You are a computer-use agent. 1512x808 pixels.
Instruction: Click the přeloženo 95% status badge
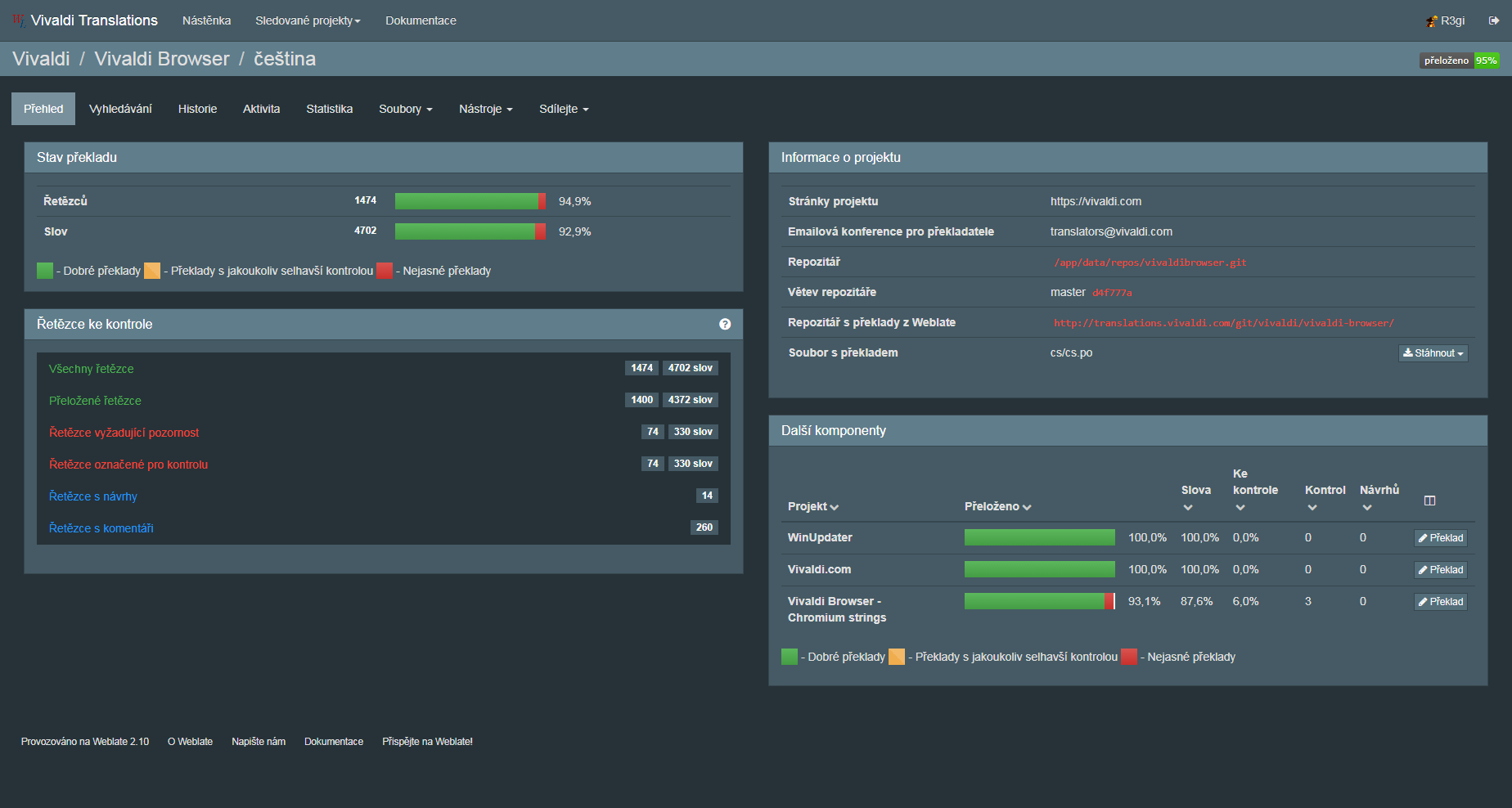(x=1459, y=61)
